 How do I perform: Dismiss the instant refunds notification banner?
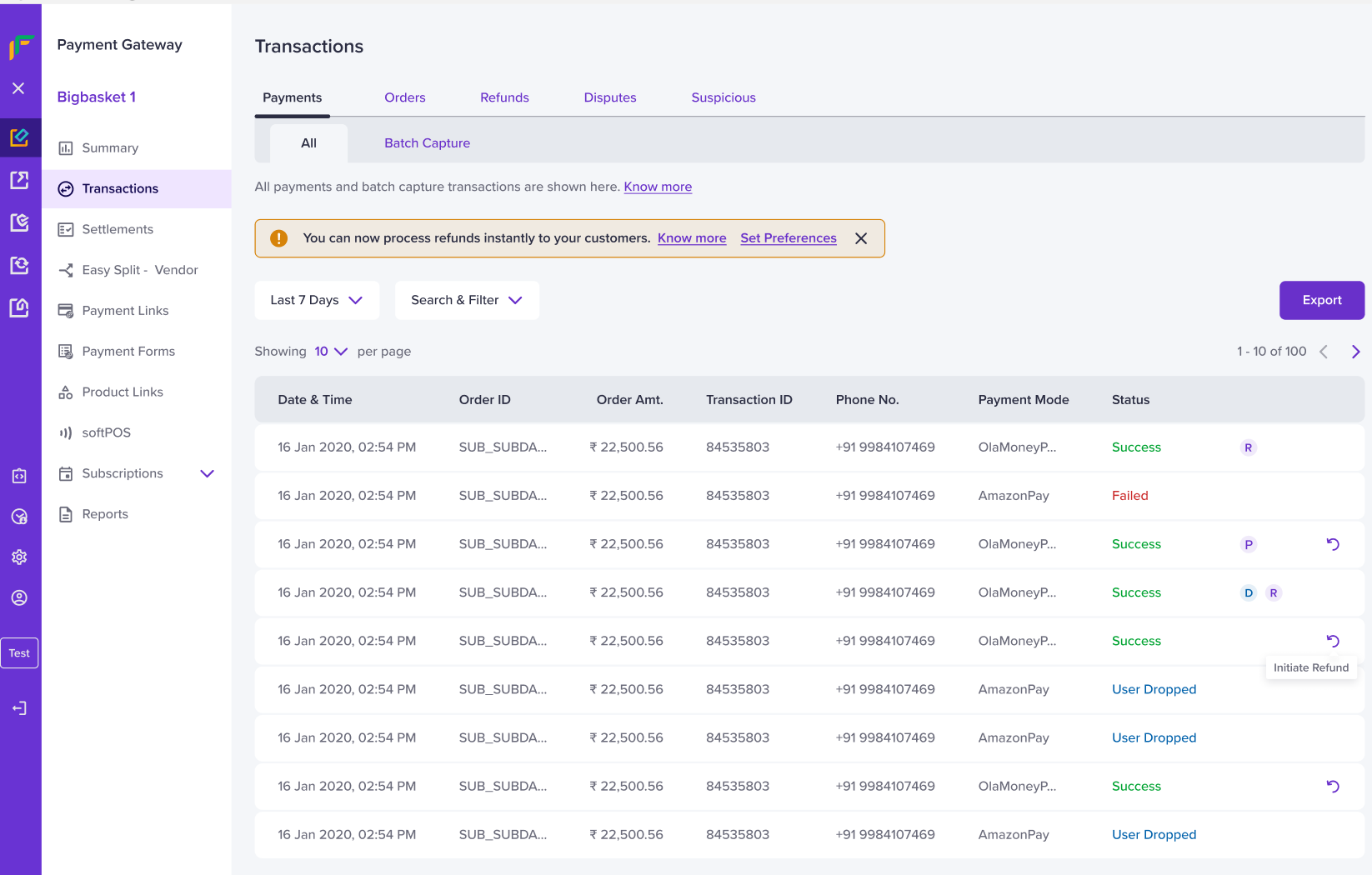(861, 238)
